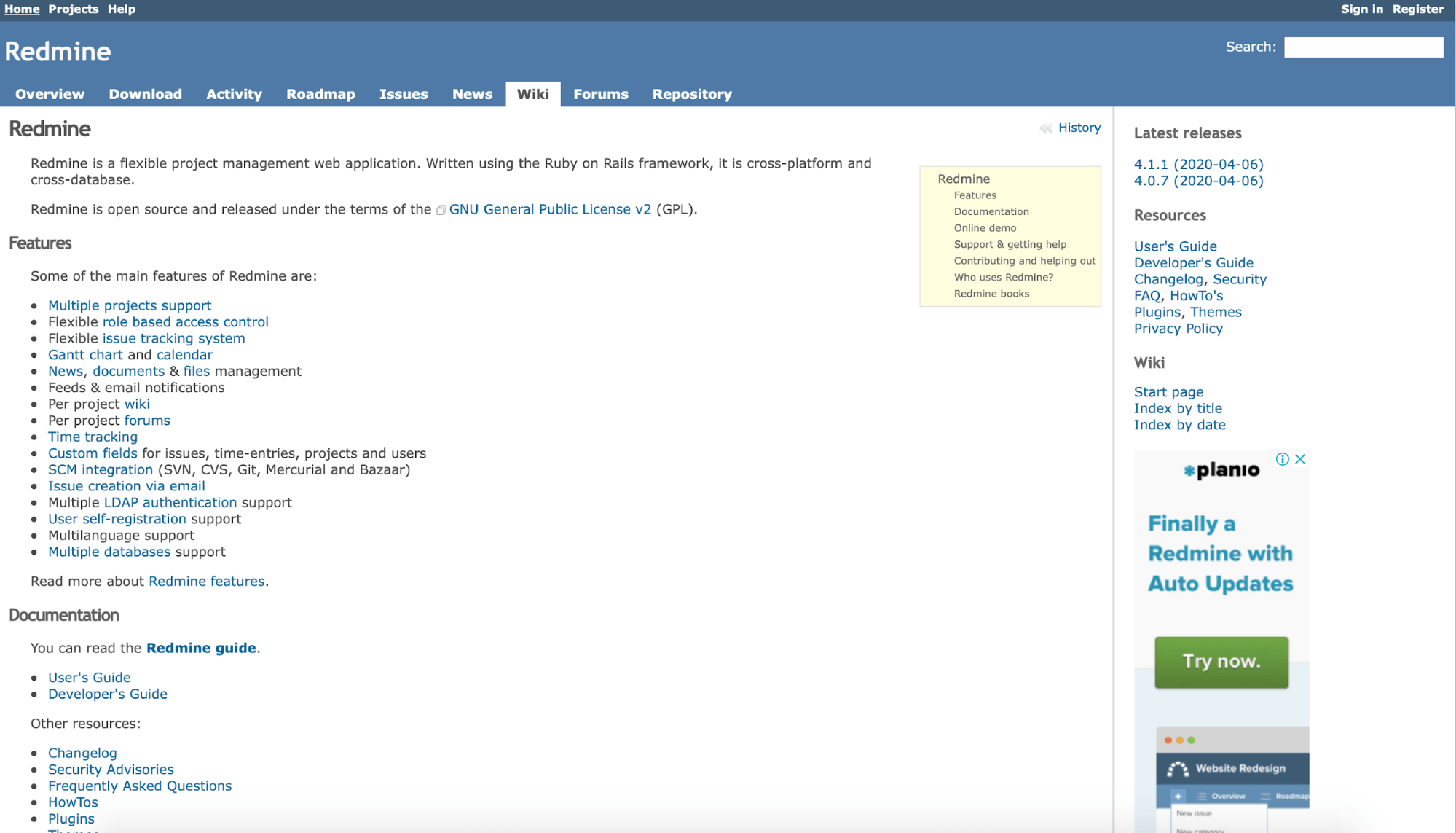Switch to the Forums tab
The height and width of the screenshot is (833, 1456).
tap(600, 93)
